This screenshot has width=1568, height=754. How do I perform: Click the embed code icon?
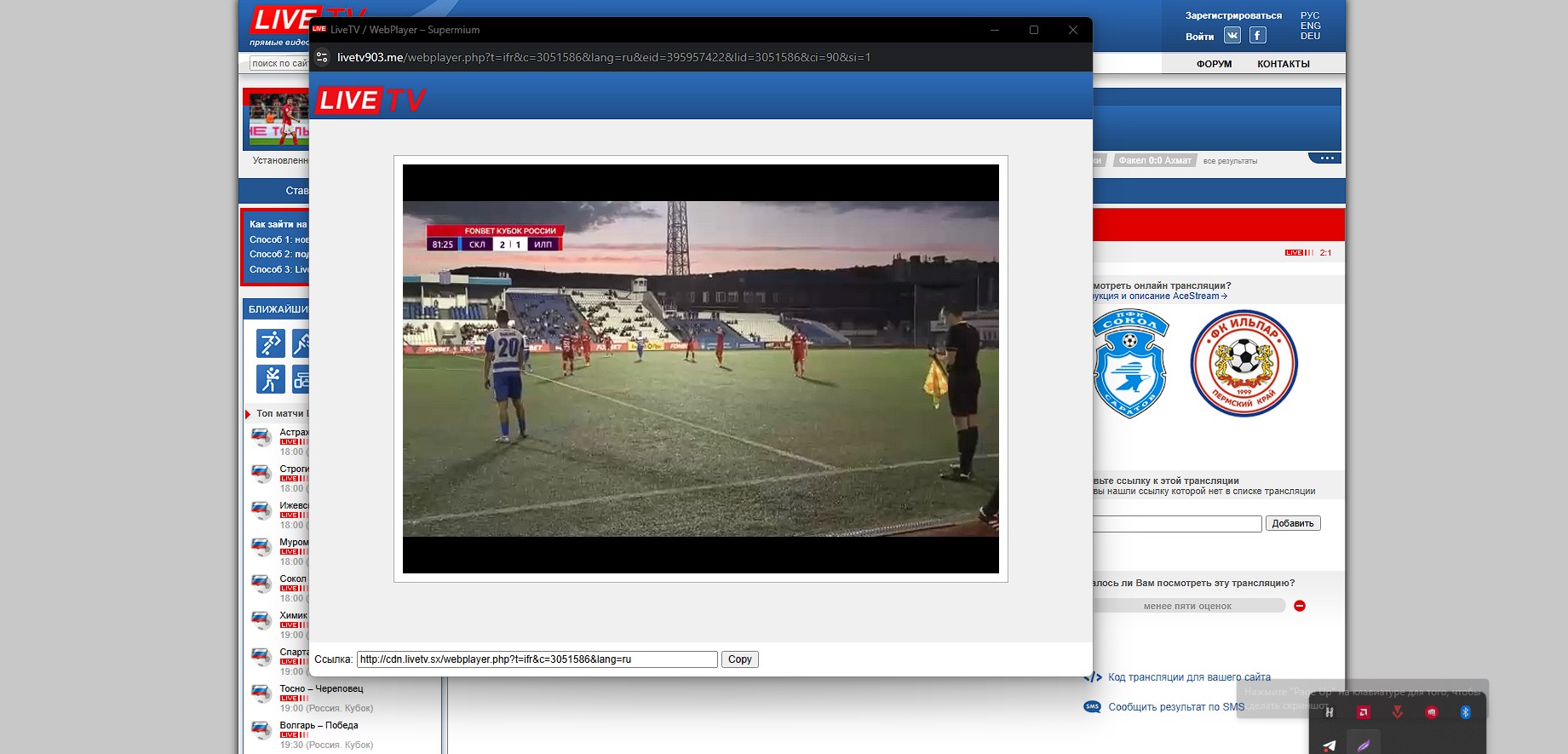1093,677
